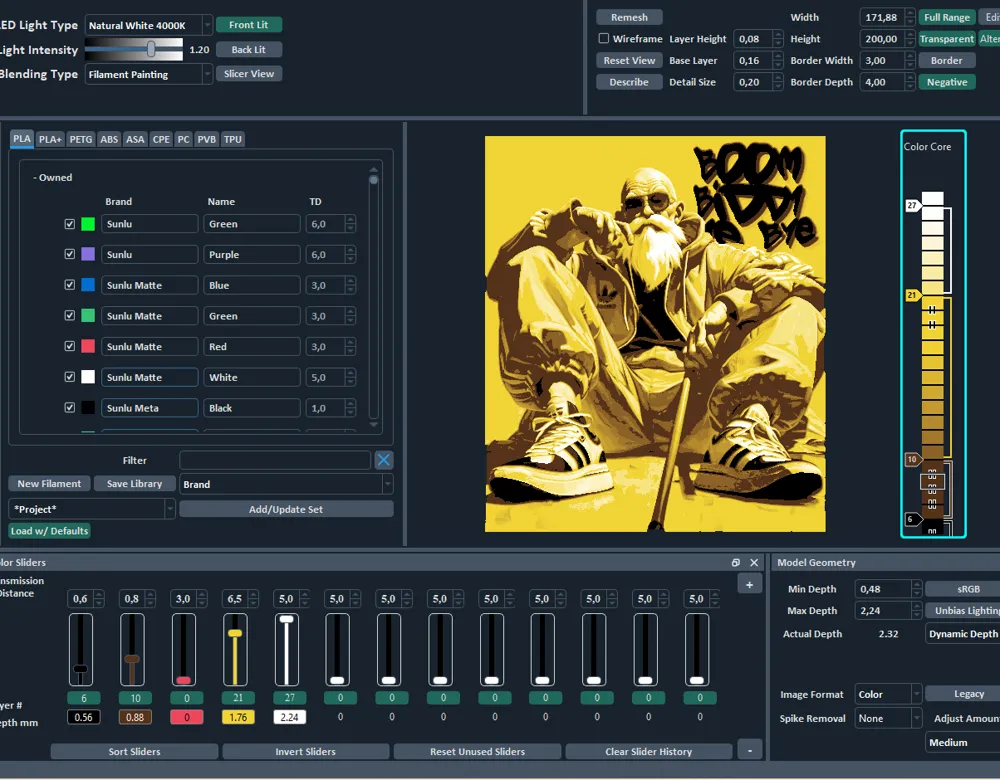Open the Medium adjust amount dropdown
This screenshot has height=780, width=1000.
click(962, 742)
